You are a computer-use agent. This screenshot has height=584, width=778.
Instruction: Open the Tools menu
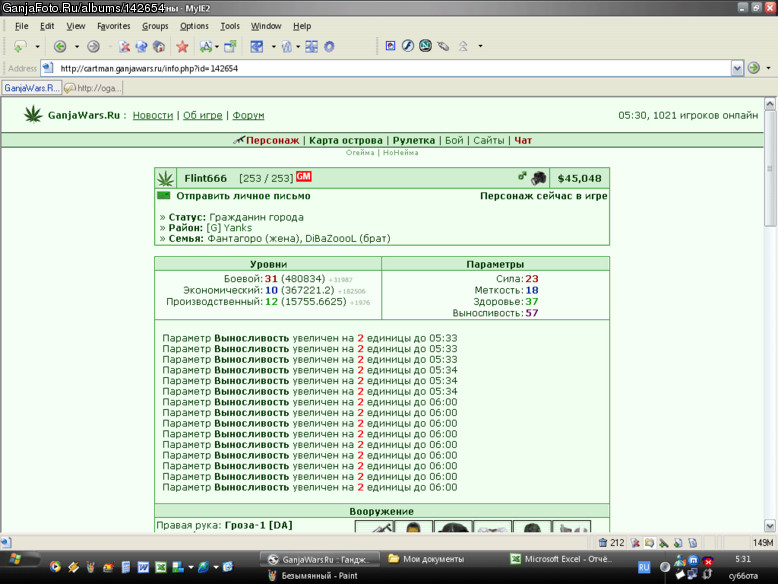click(230, 26)
